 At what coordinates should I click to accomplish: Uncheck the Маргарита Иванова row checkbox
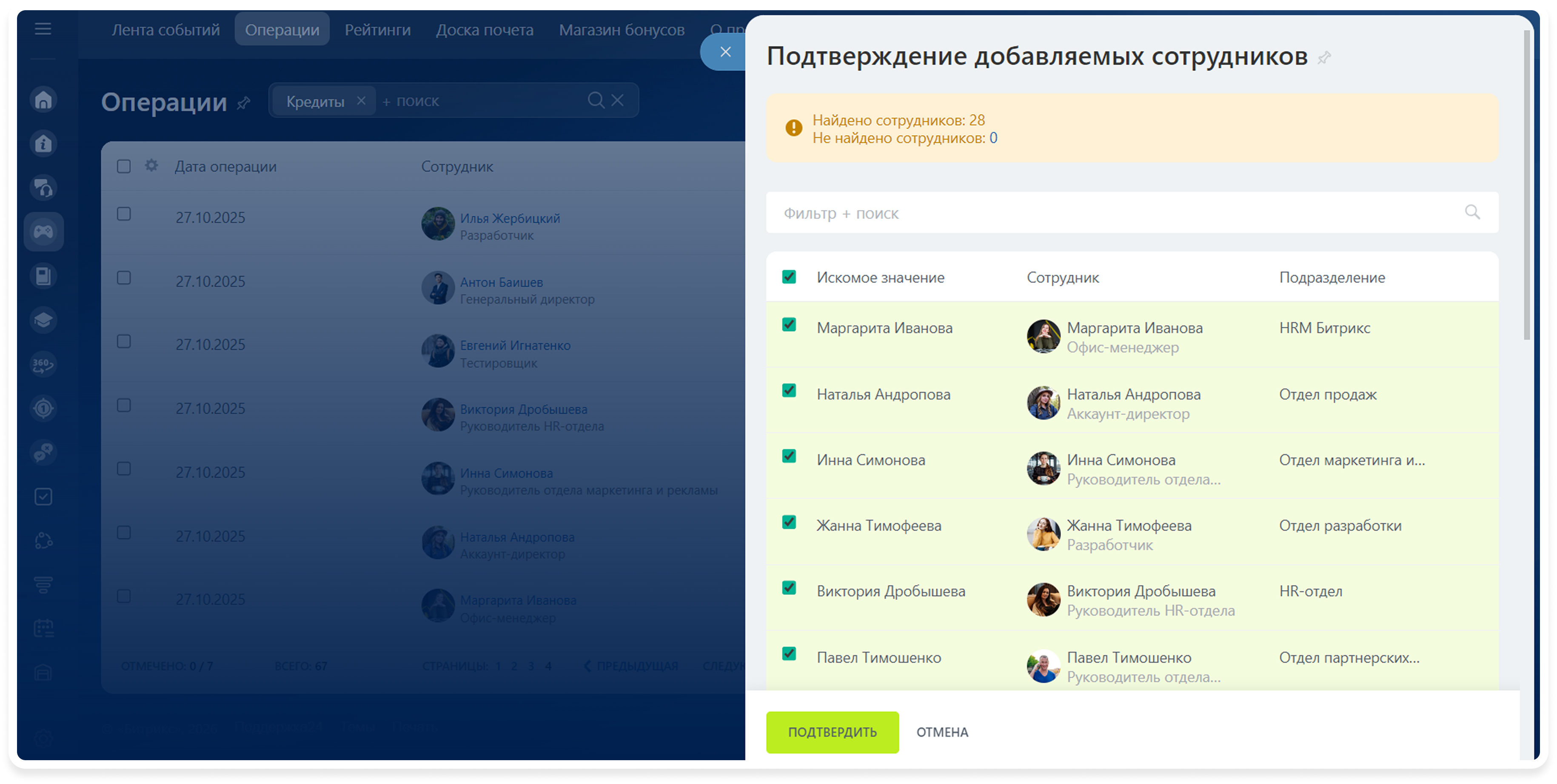pos(789,325)
